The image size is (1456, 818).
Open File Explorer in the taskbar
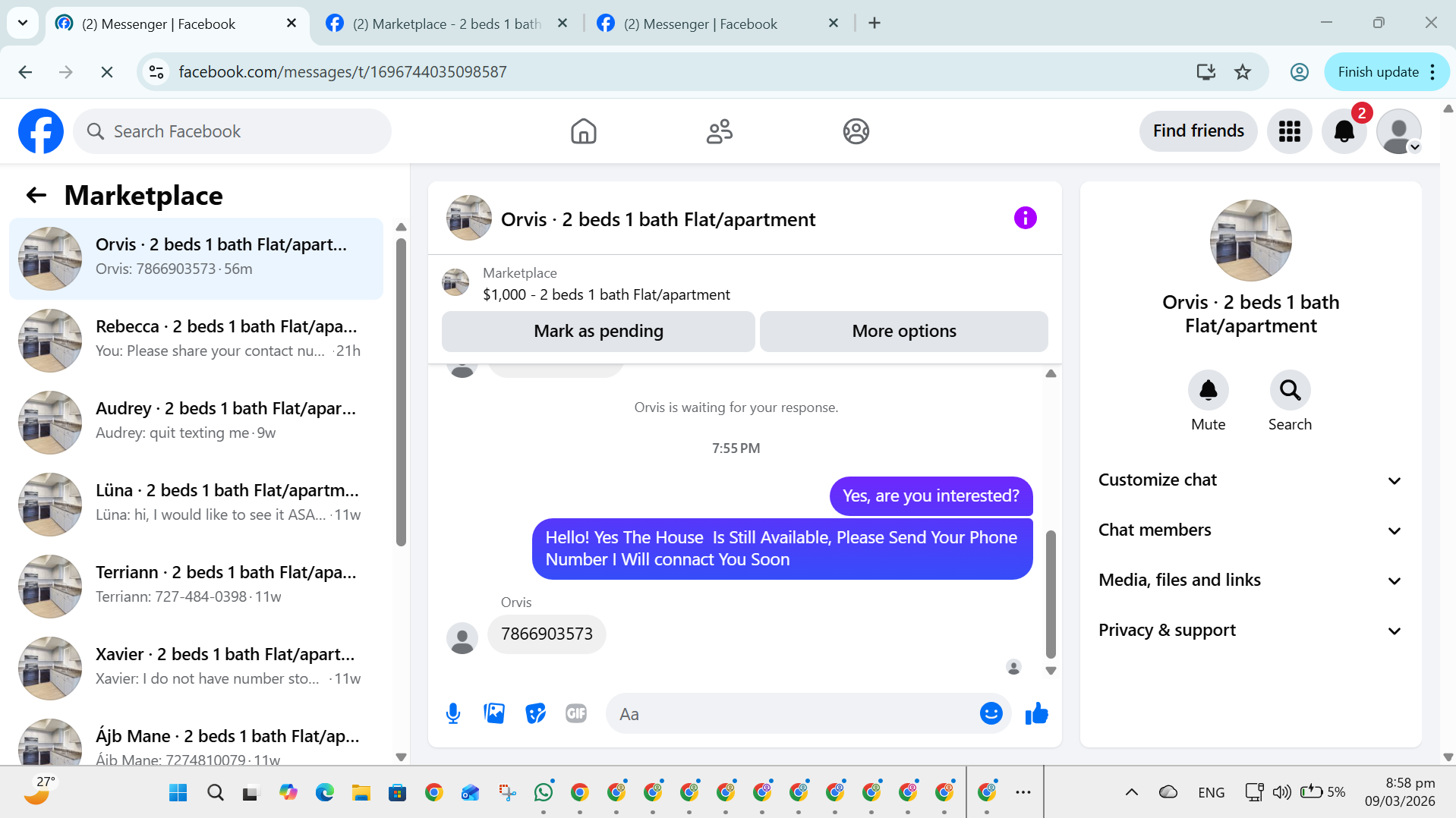(361, 792)
